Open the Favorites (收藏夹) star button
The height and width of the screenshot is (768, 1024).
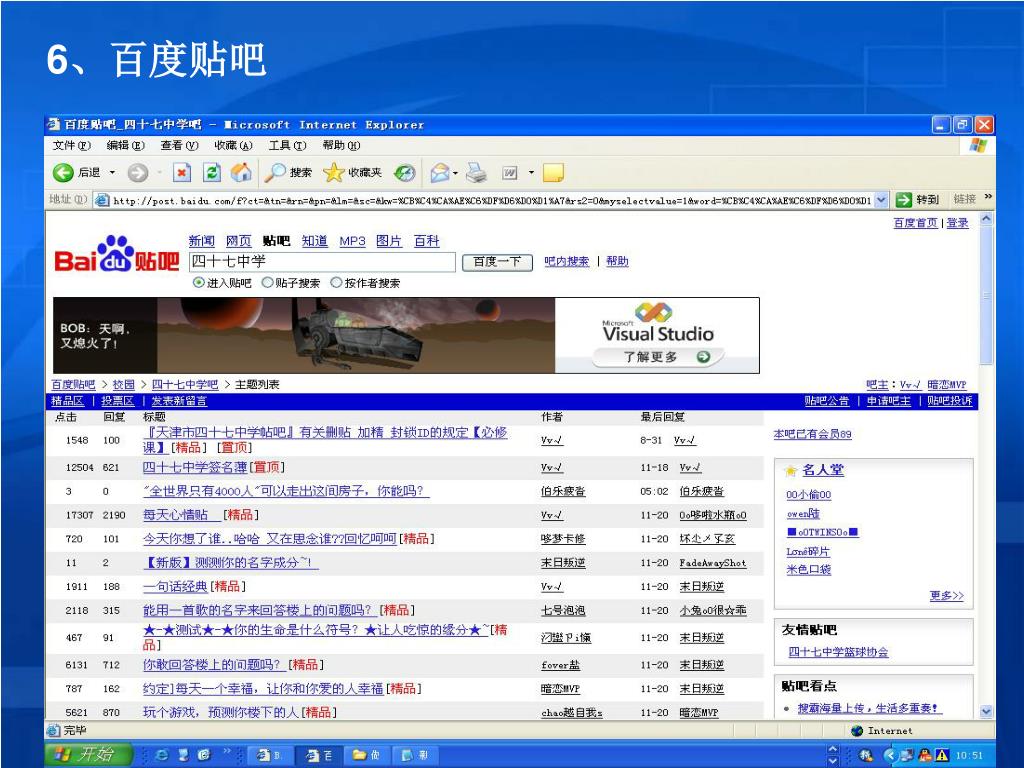(353, 172)
